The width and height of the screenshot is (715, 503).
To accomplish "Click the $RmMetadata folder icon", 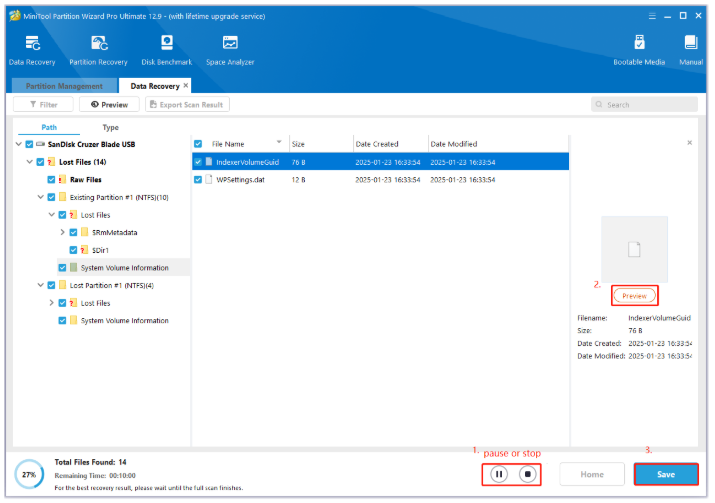I will click(x=84, y=233).
